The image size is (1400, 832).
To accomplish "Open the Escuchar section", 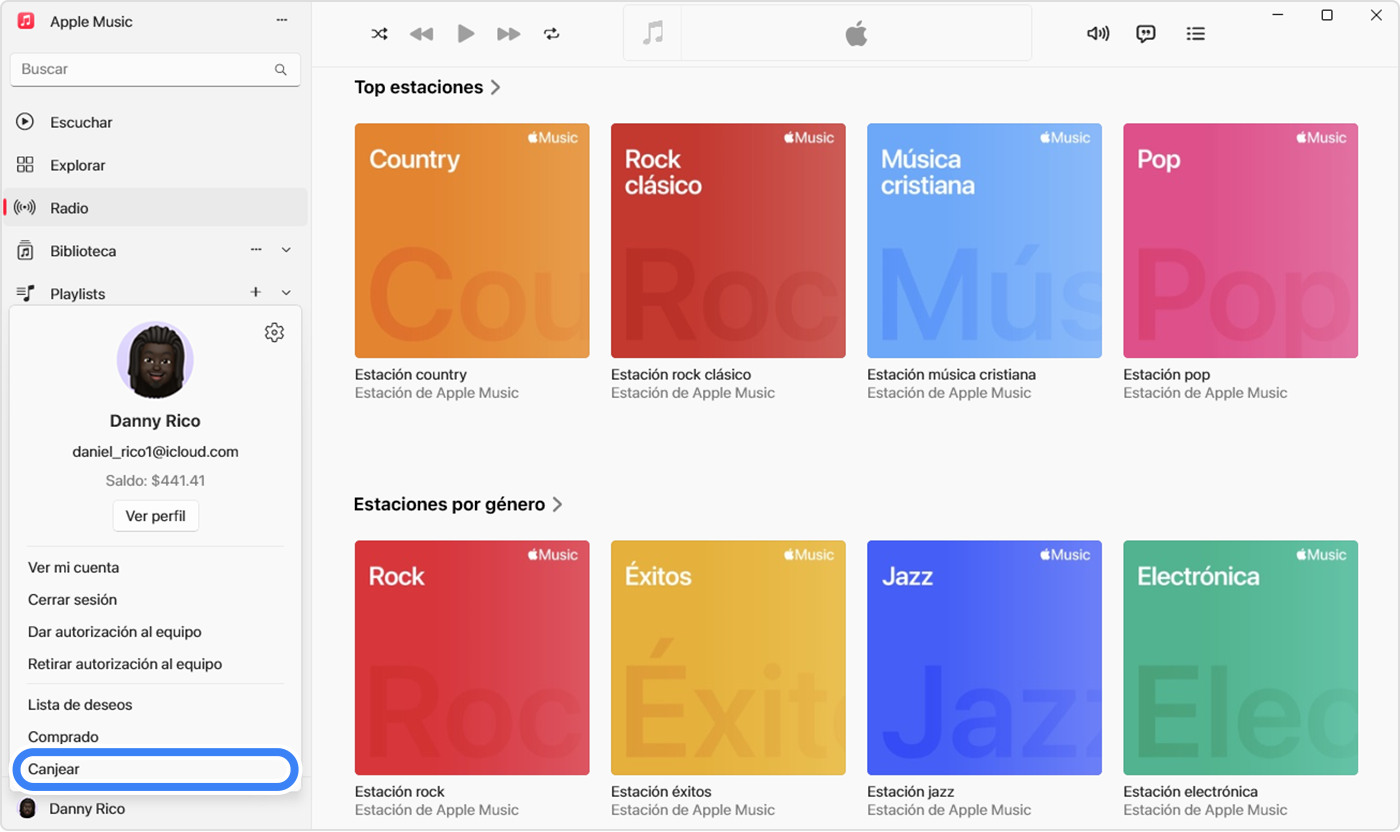I will click(x=155, y=122).
